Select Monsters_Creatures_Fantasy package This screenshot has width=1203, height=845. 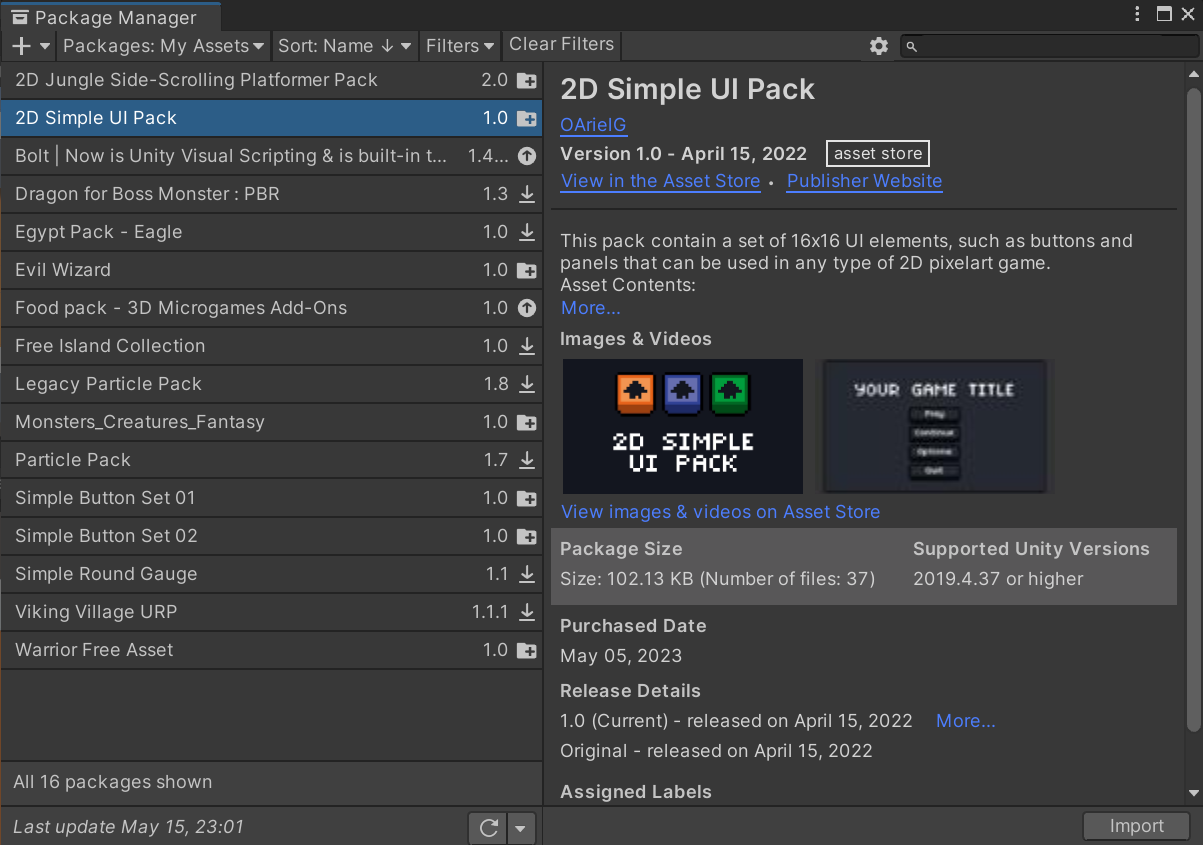tap(271, 422)
